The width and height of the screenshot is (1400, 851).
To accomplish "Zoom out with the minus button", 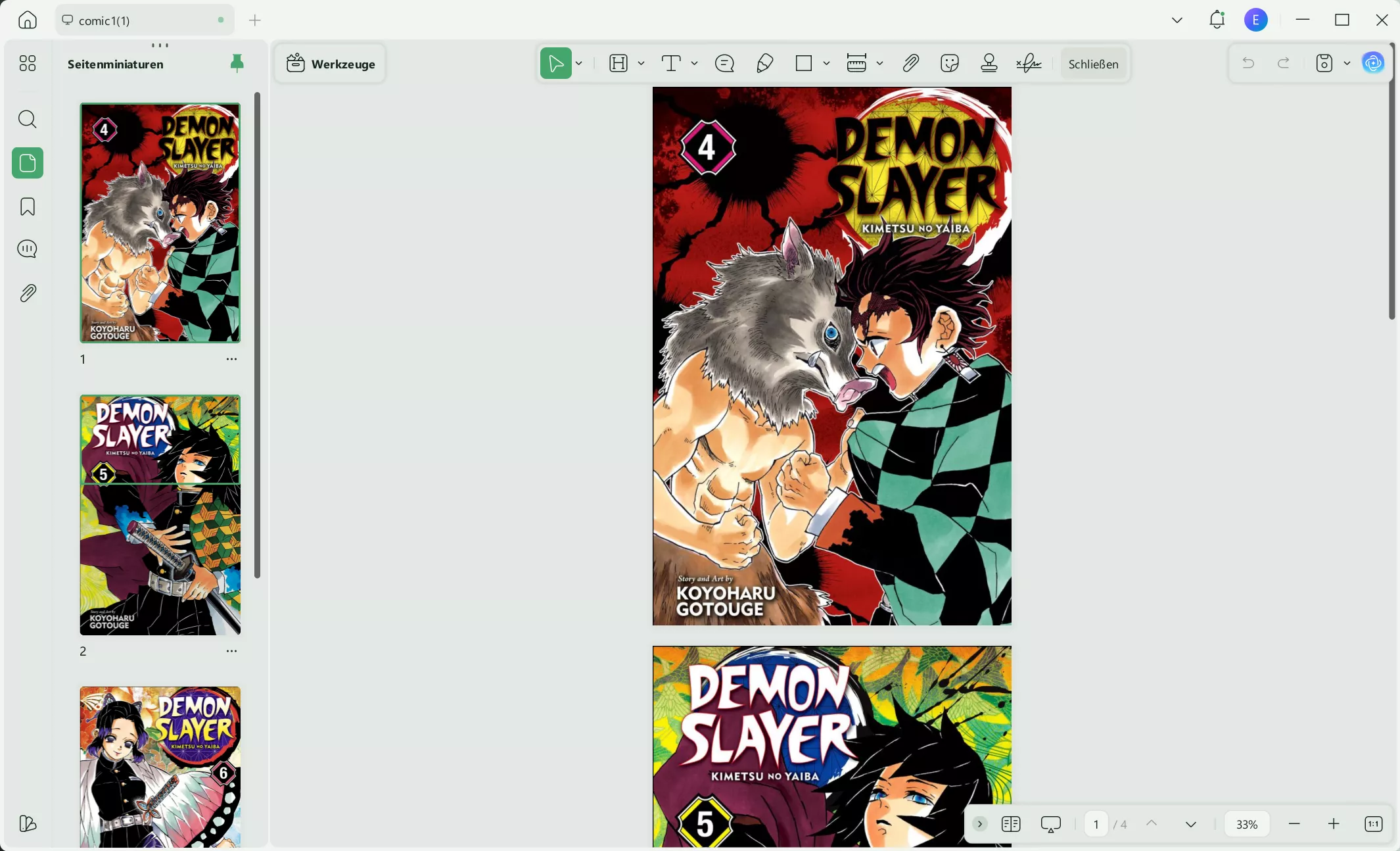I will click(1294, 824).
